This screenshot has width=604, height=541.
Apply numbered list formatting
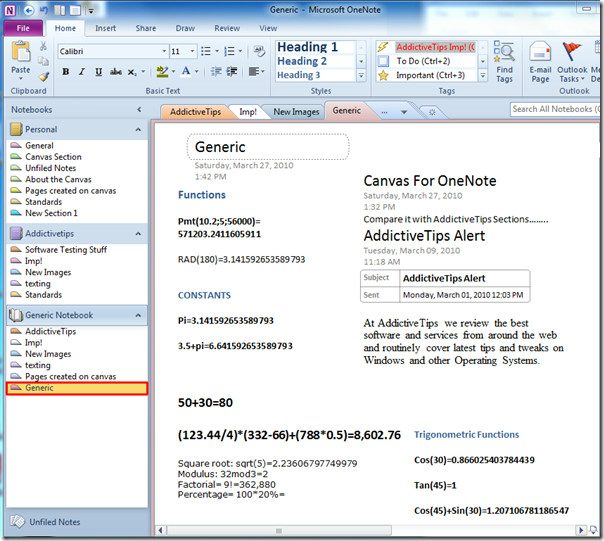[230, 51]
